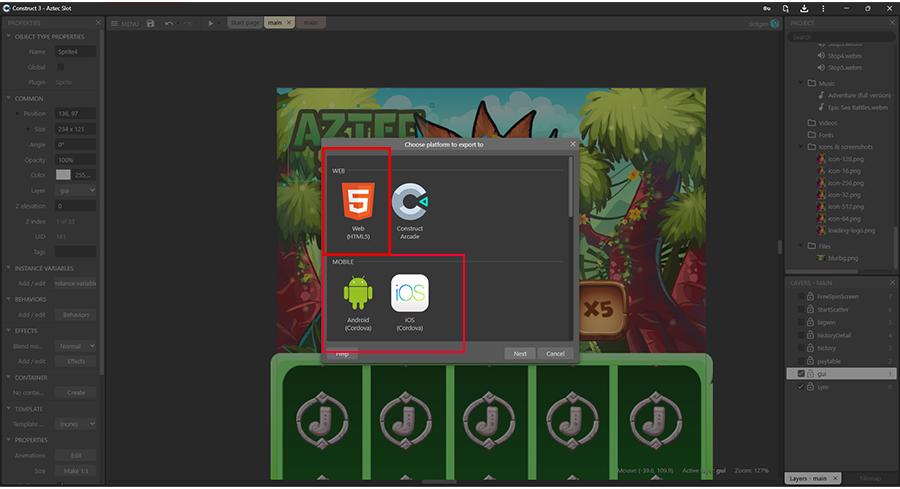Open the Blend mode Normal dropdown

[x=76, y=346]
